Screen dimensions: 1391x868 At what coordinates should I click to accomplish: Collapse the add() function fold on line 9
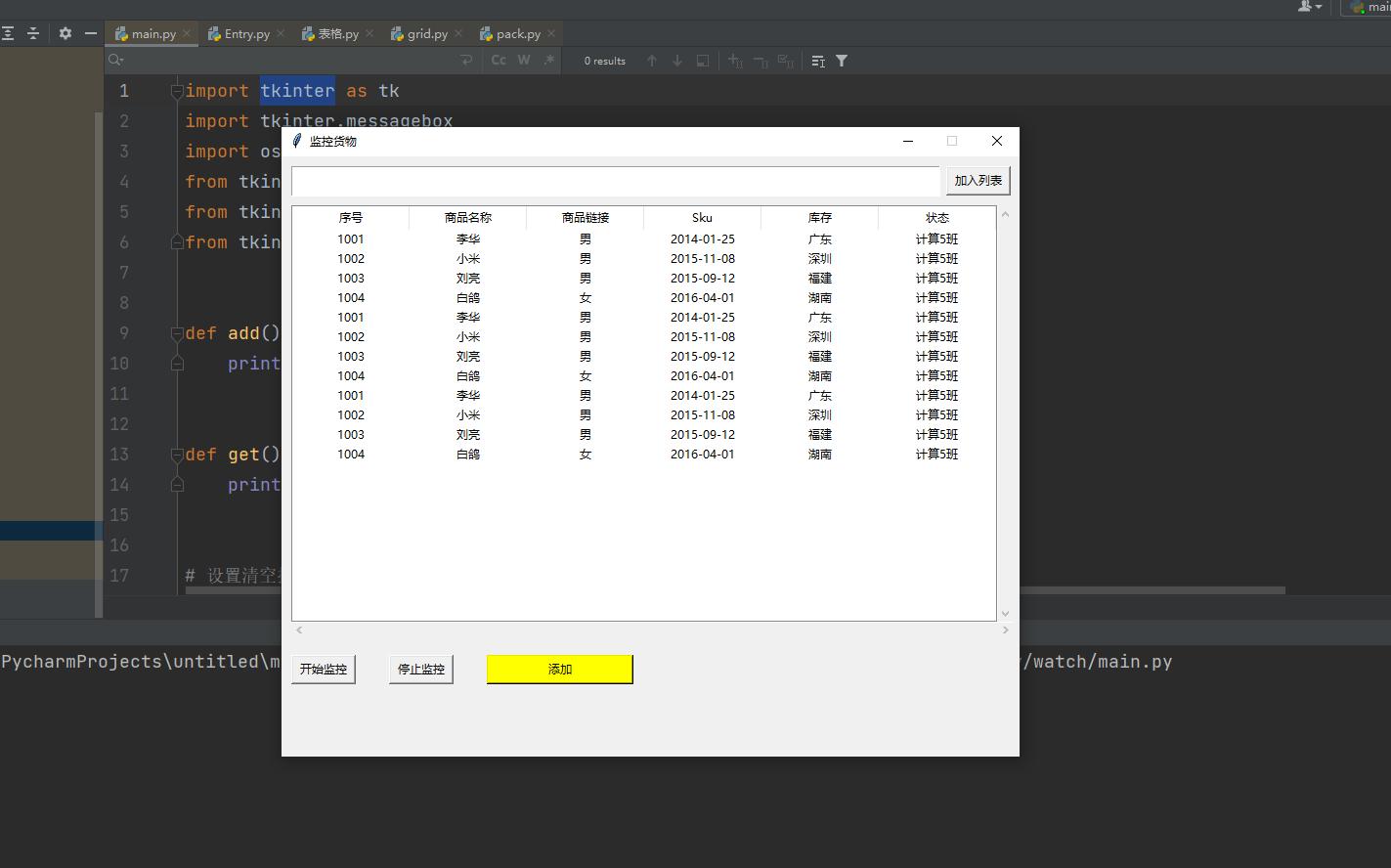177,333
